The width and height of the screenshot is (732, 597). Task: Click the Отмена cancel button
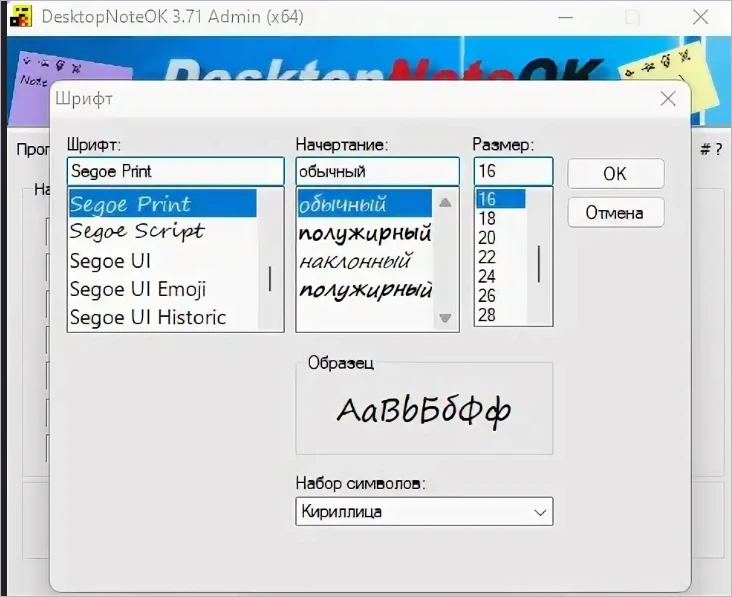616,212
